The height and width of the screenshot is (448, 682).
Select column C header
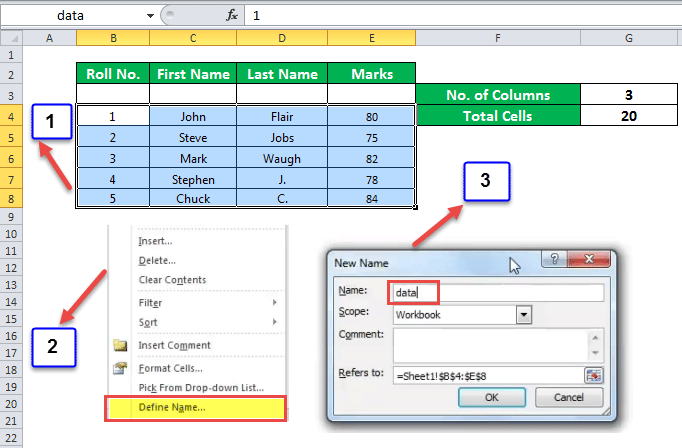click(x=193, y=38)
